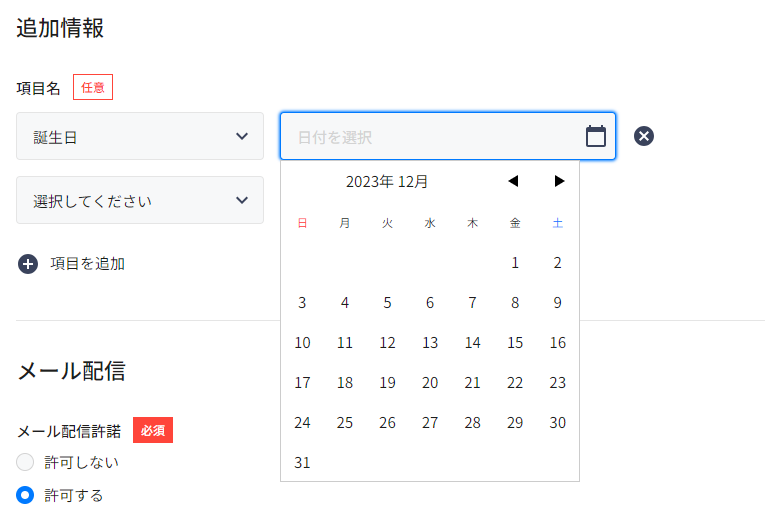Go to previous month arrow

click(x=513, y=181)
